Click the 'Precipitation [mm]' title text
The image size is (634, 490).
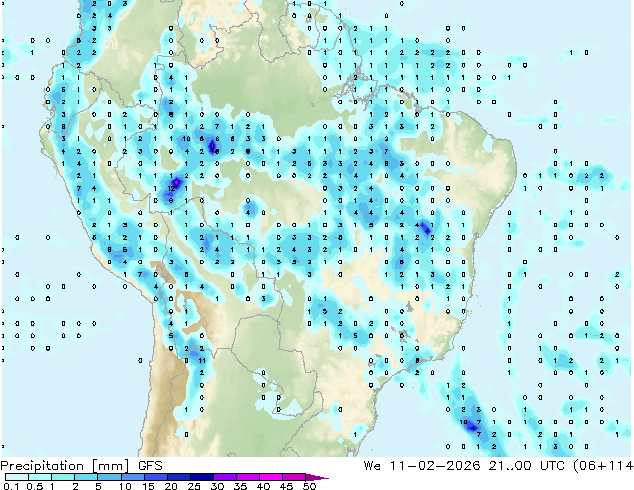click(65, 466)
